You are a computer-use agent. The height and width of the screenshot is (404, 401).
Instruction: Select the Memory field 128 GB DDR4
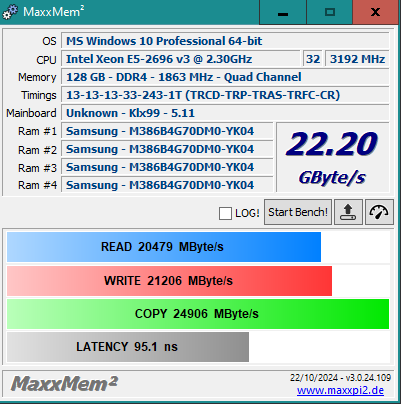click(x=225, y=77)
